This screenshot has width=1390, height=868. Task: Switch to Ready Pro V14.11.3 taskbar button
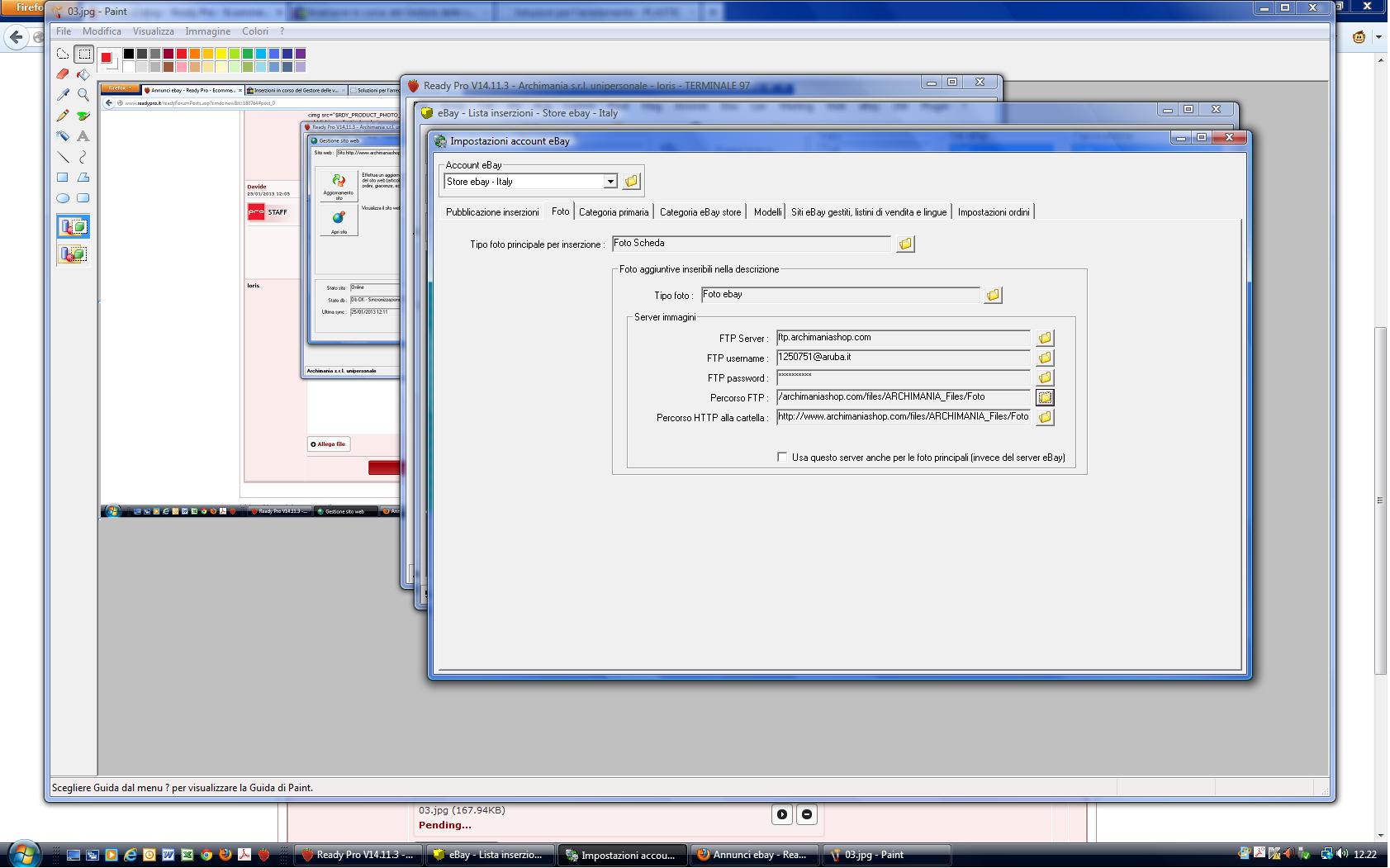point(358,855)
